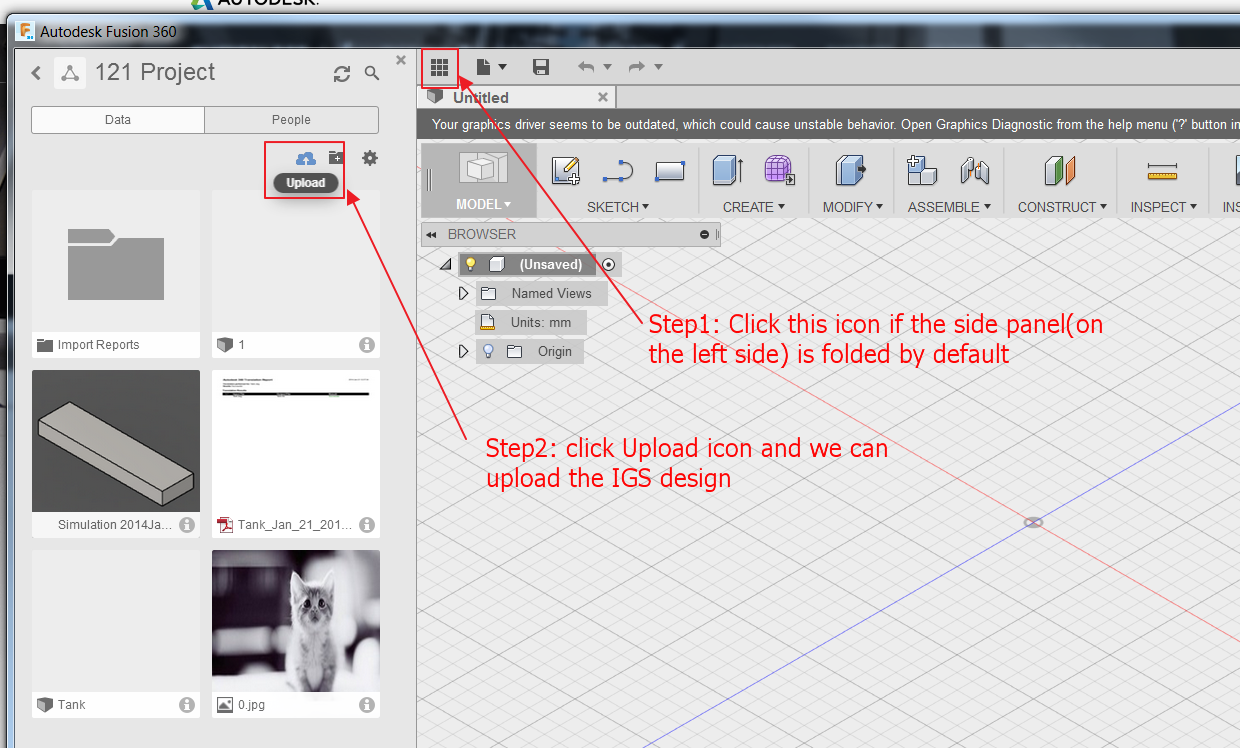Screen dimensions: 1240x748
Task: Refresh the 121 Project data panel
Action: (342, 72)
